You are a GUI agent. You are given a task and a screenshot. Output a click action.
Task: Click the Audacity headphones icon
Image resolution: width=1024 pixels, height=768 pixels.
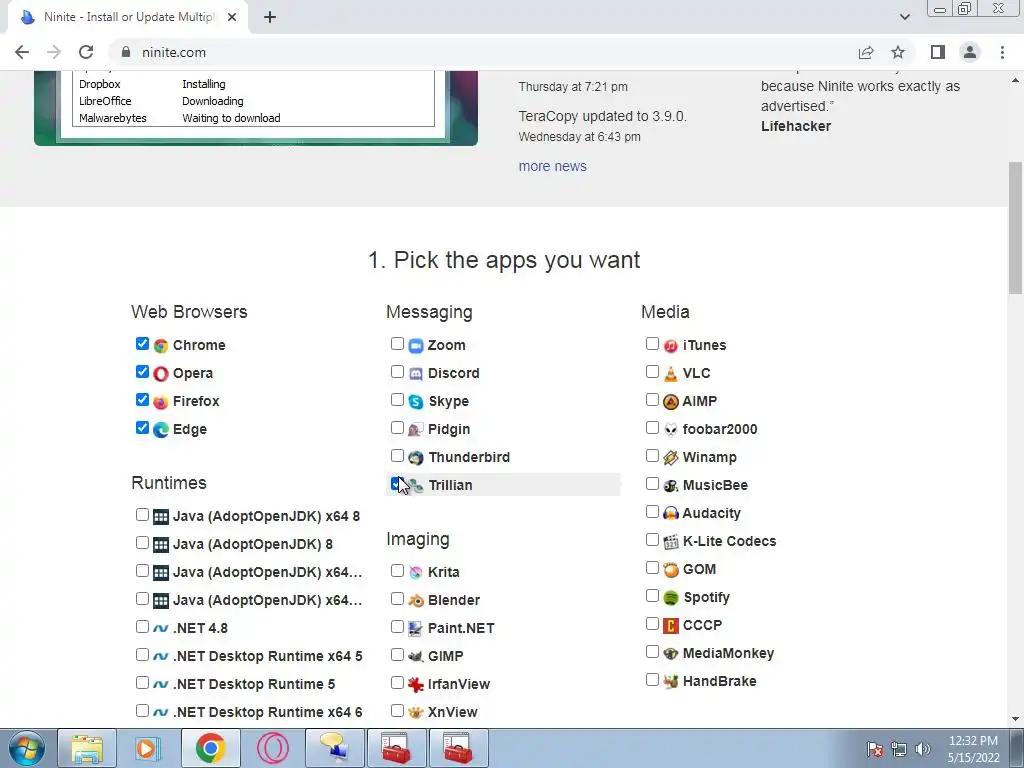click(x=671, y=513)
